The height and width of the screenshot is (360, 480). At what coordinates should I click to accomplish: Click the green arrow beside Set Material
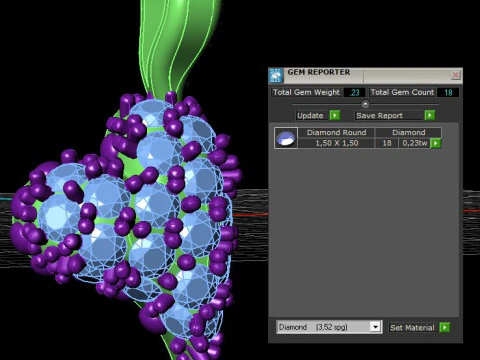pyautogui.click(x=445, y=327)
